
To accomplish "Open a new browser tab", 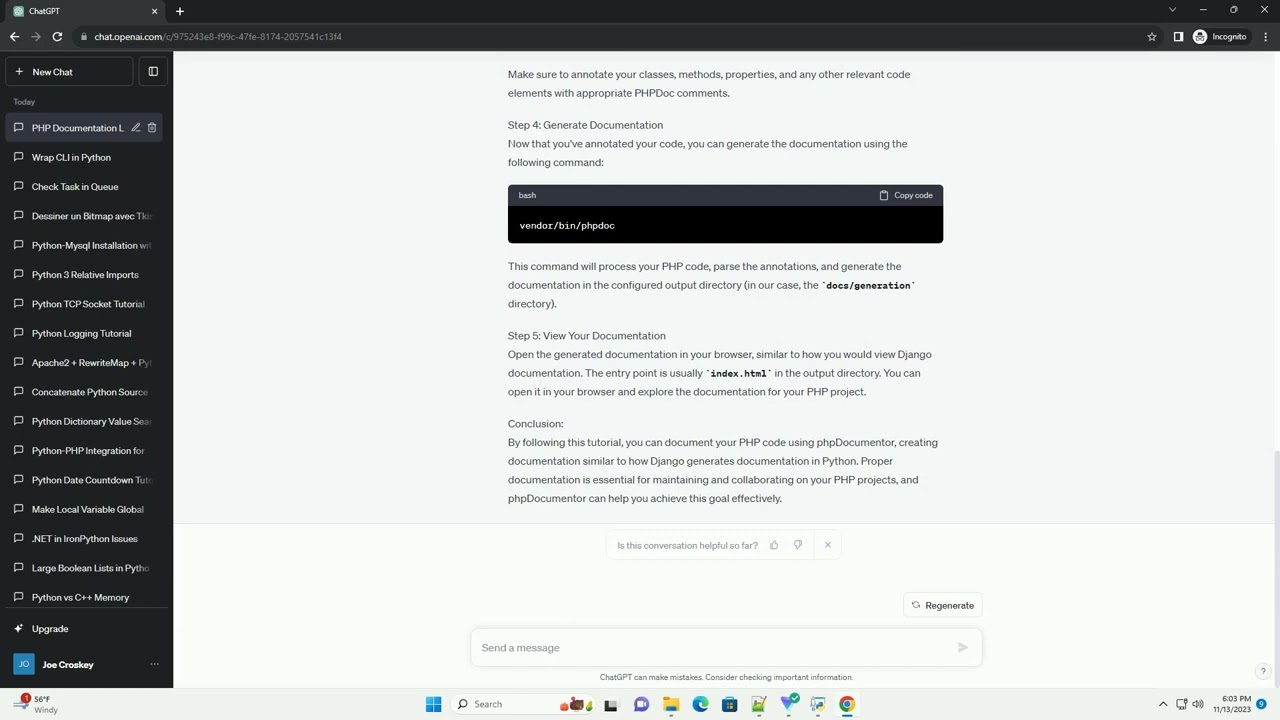I will point(180,11).
